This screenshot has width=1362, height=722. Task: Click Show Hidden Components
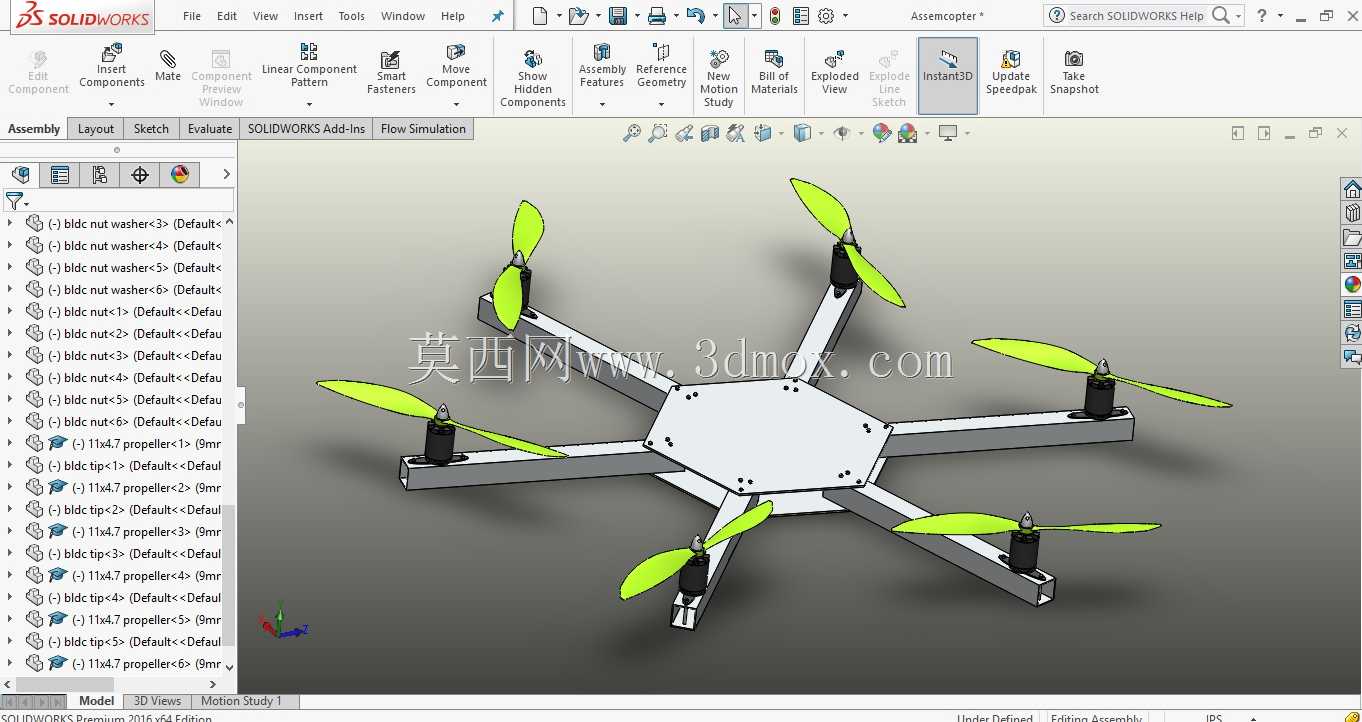click(533, 78)
